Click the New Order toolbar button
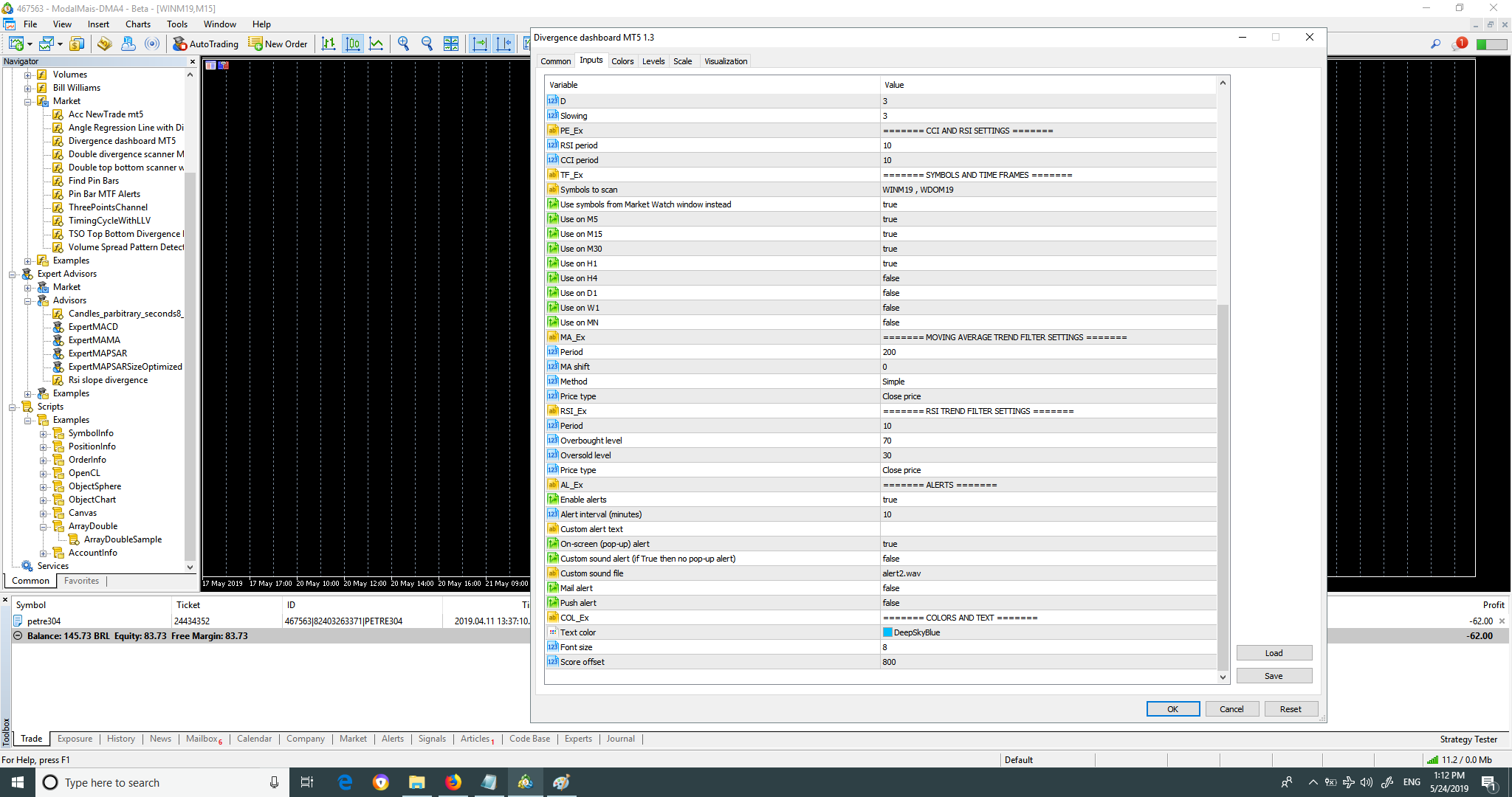This screenshot has height=797, width=1512. point(278,44)
